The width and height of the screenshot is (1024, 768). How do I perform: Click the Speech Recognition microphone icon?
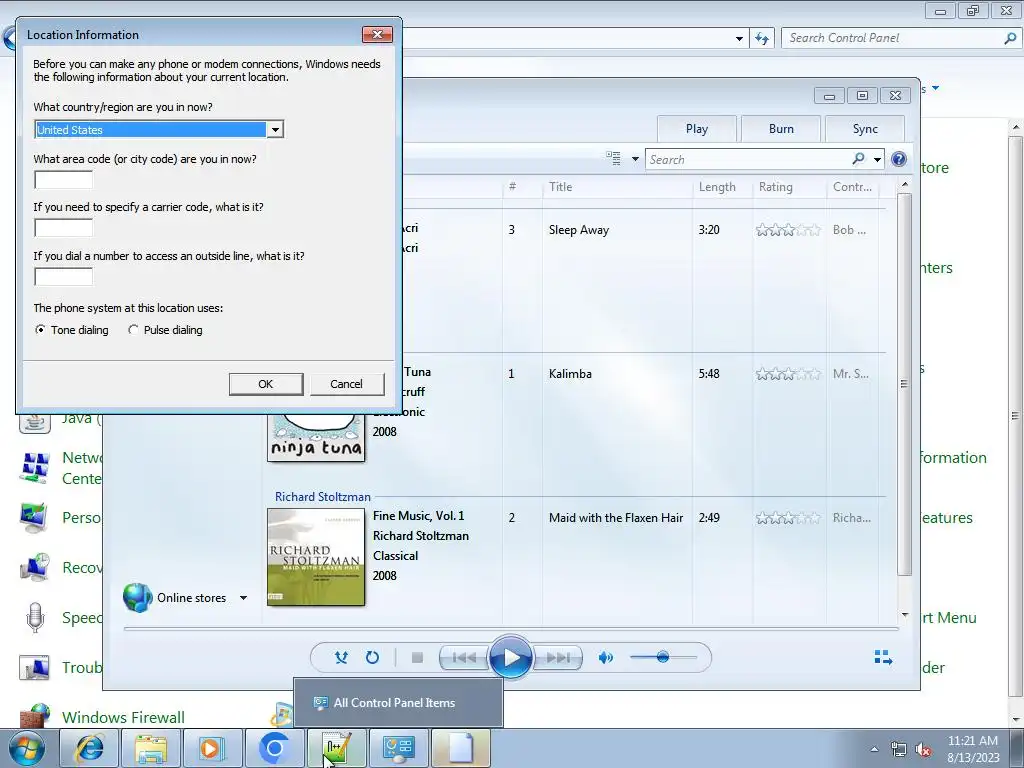[35, 617]
